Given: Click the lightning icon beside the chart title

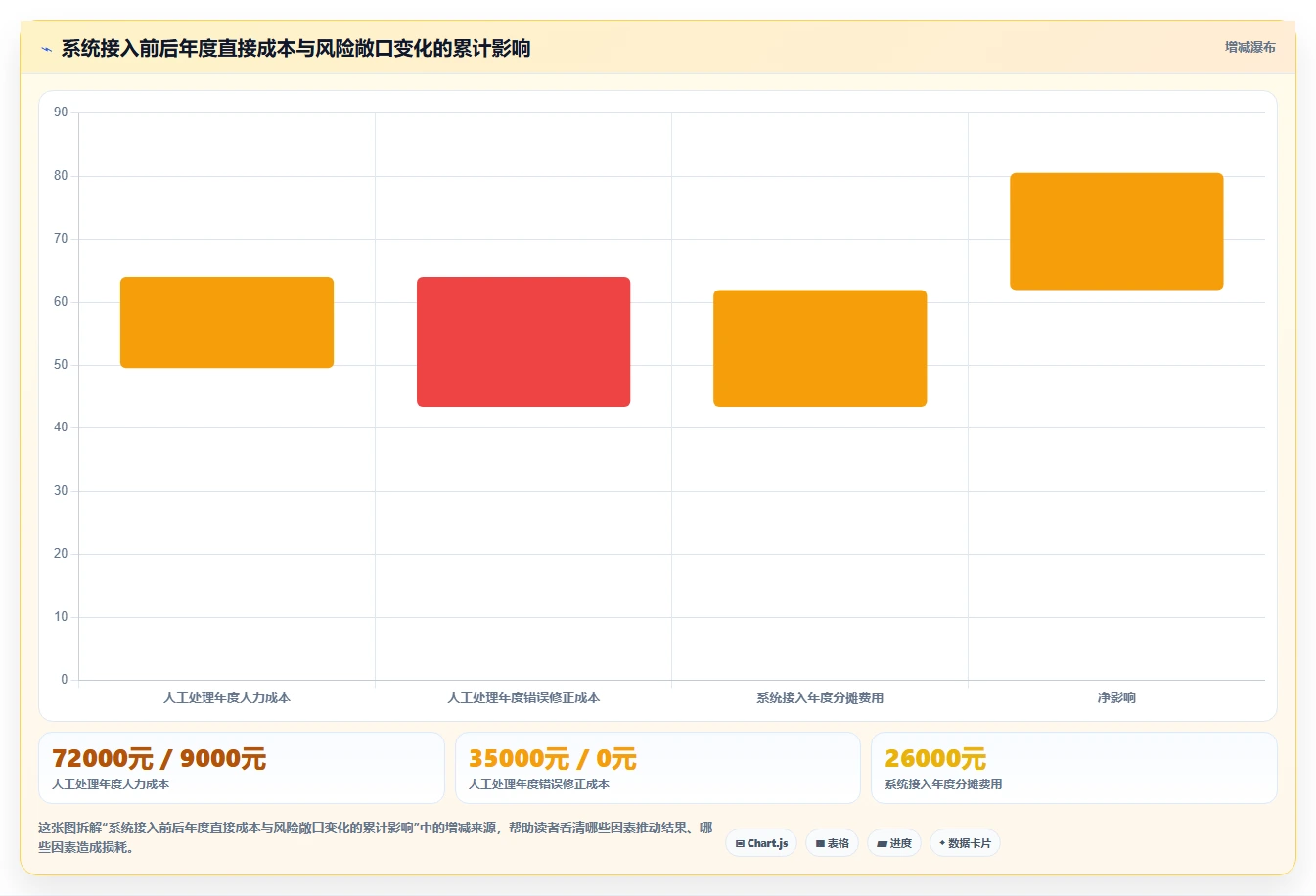Looking at the screenshot, I should tap(46, 49).
